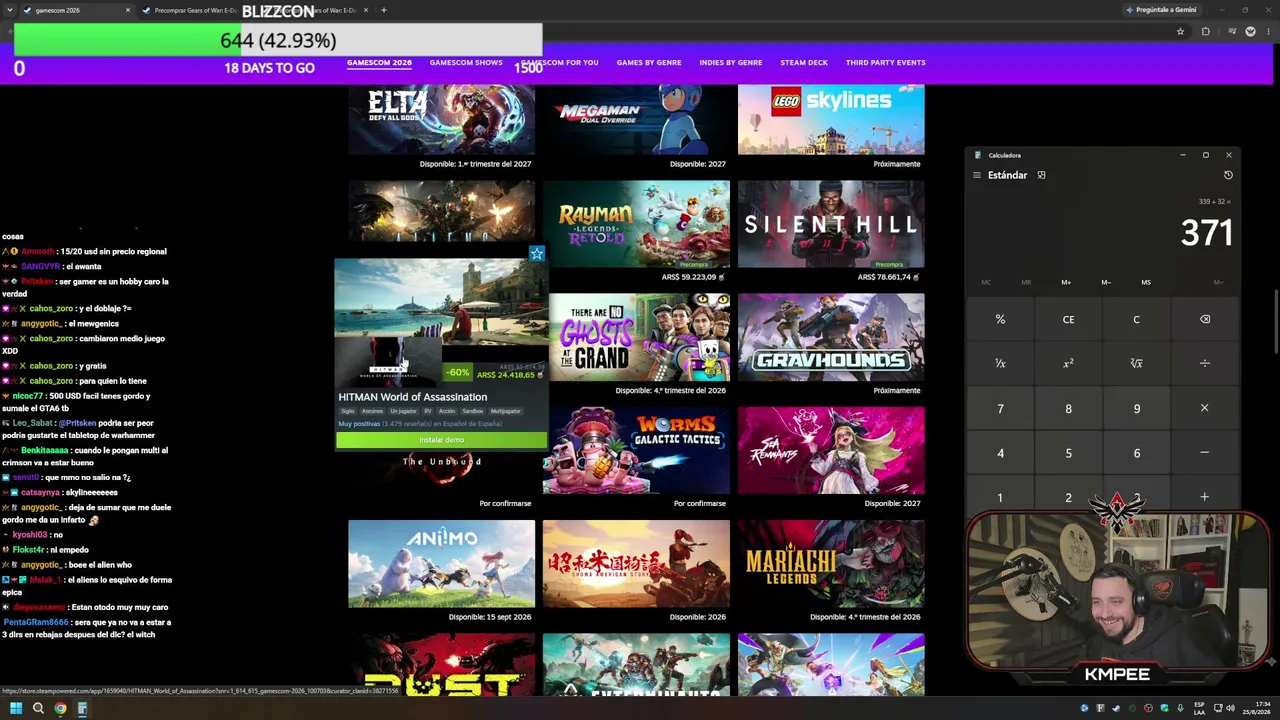Open the Mariachi Legends game card
1280x720 pixels.
point(831,564)
